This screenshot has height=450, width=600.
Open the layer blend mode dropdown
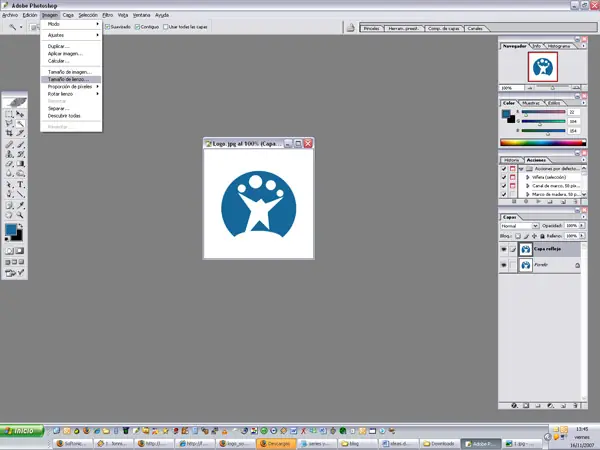pos(520,226)
